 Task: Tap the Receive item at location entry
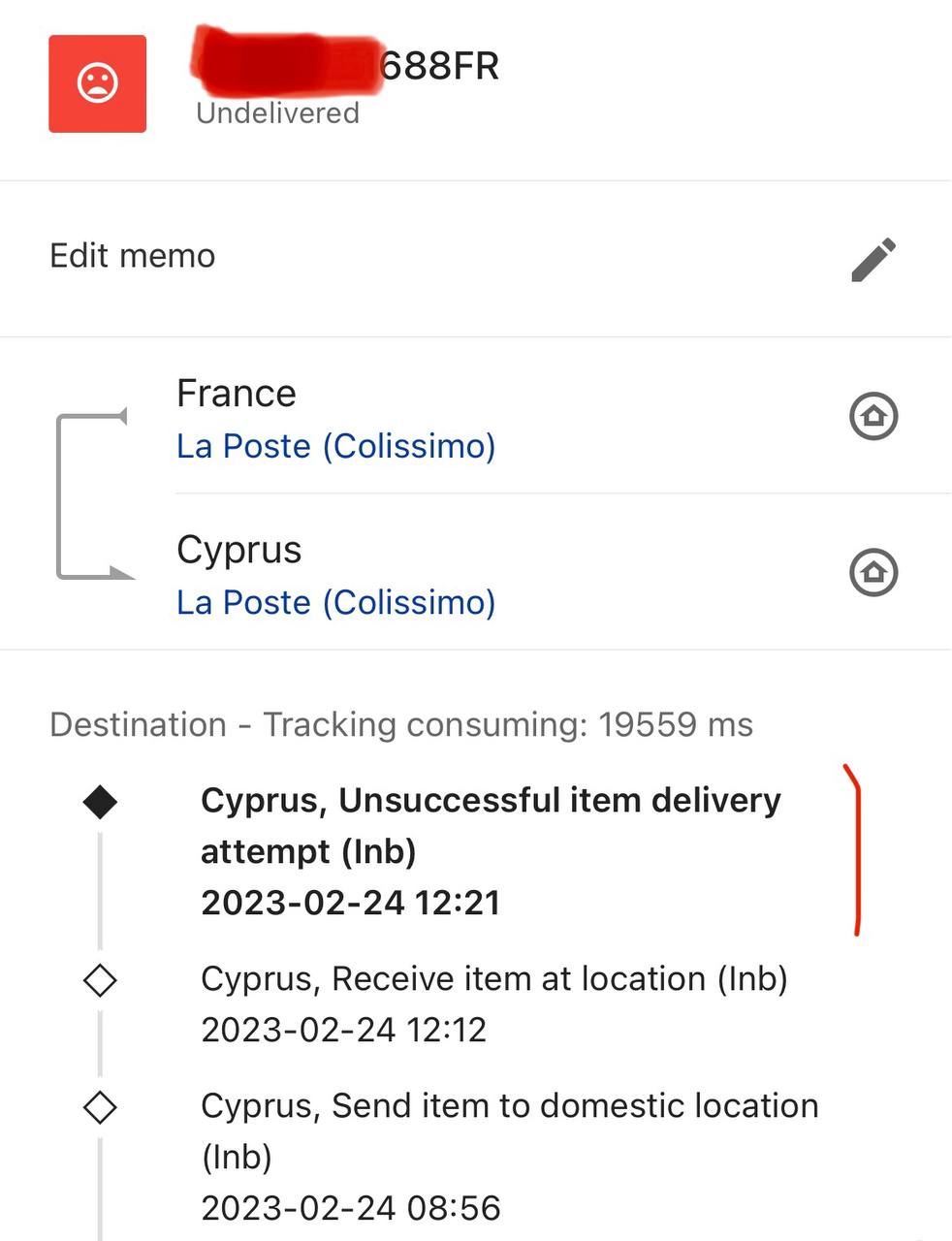coord(493,979)
